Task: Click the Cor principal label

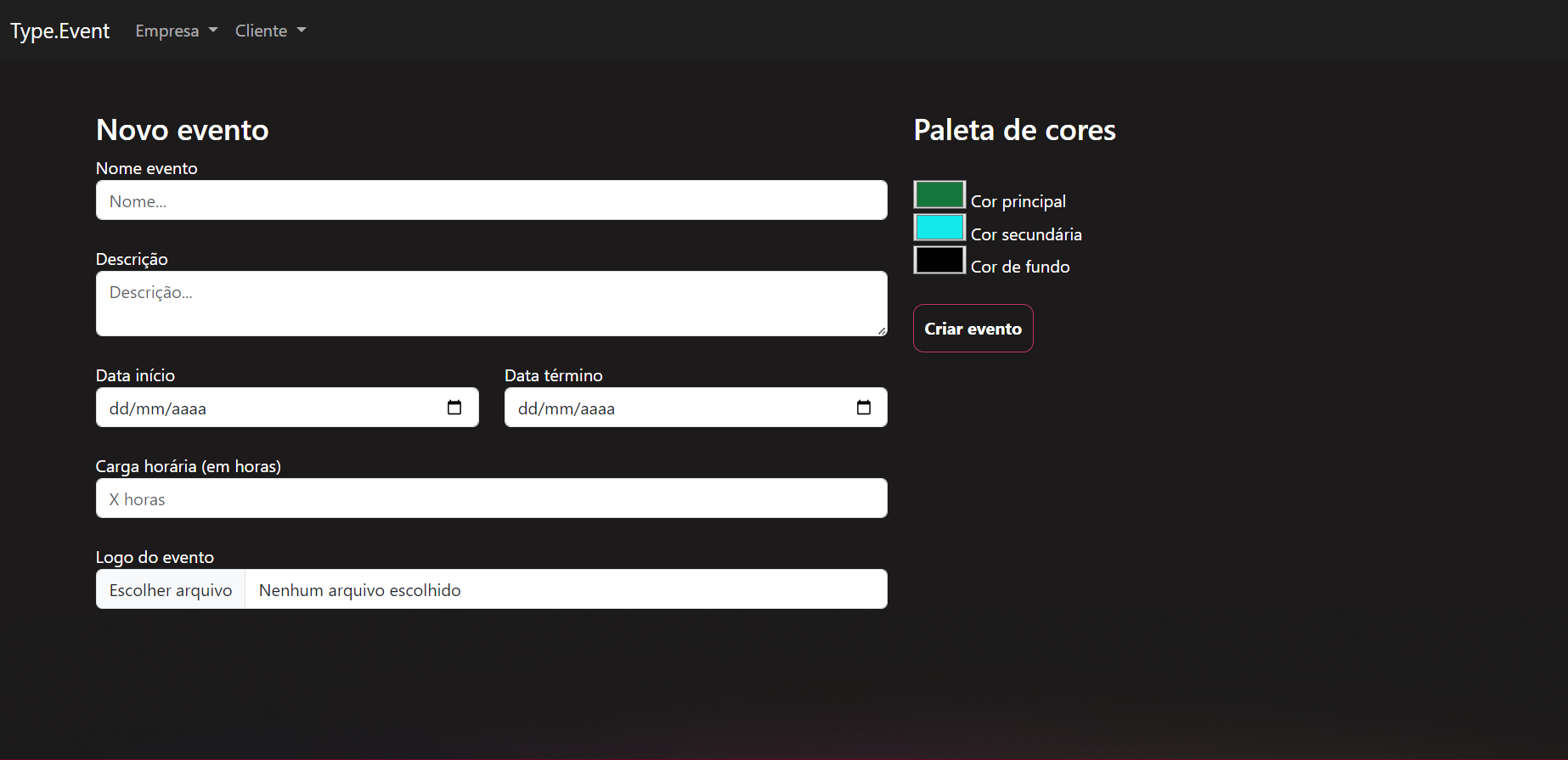Action: tap(1018, 201)
